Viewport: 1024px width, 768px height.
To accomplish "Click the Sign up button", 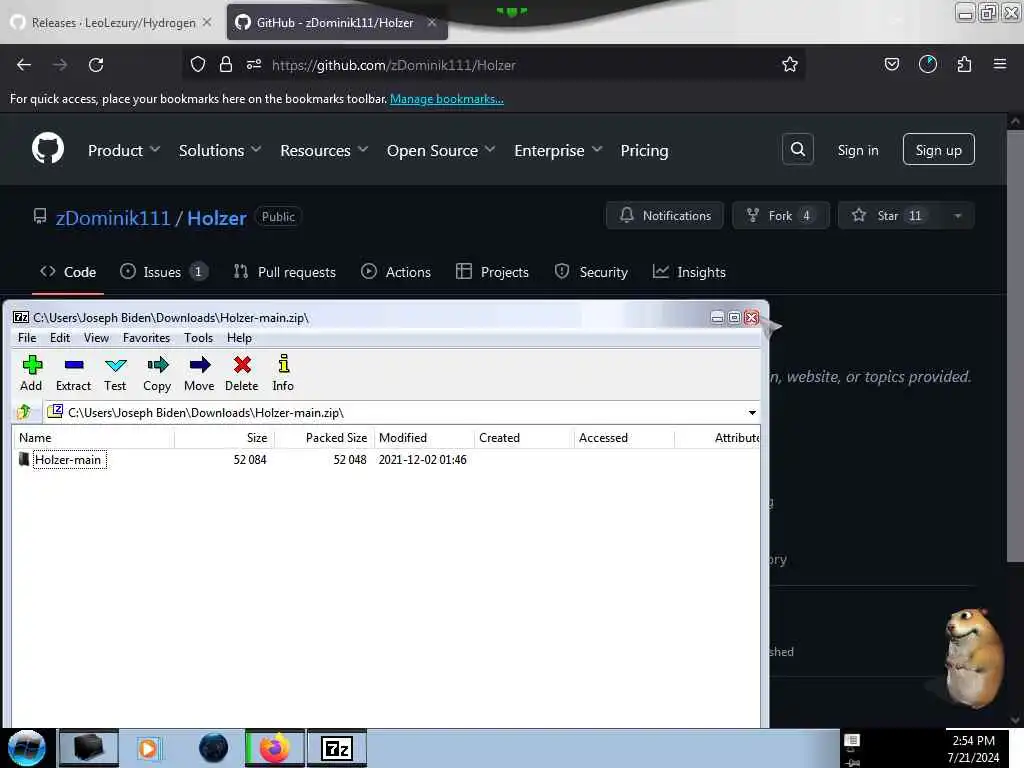I will [938, 150].
